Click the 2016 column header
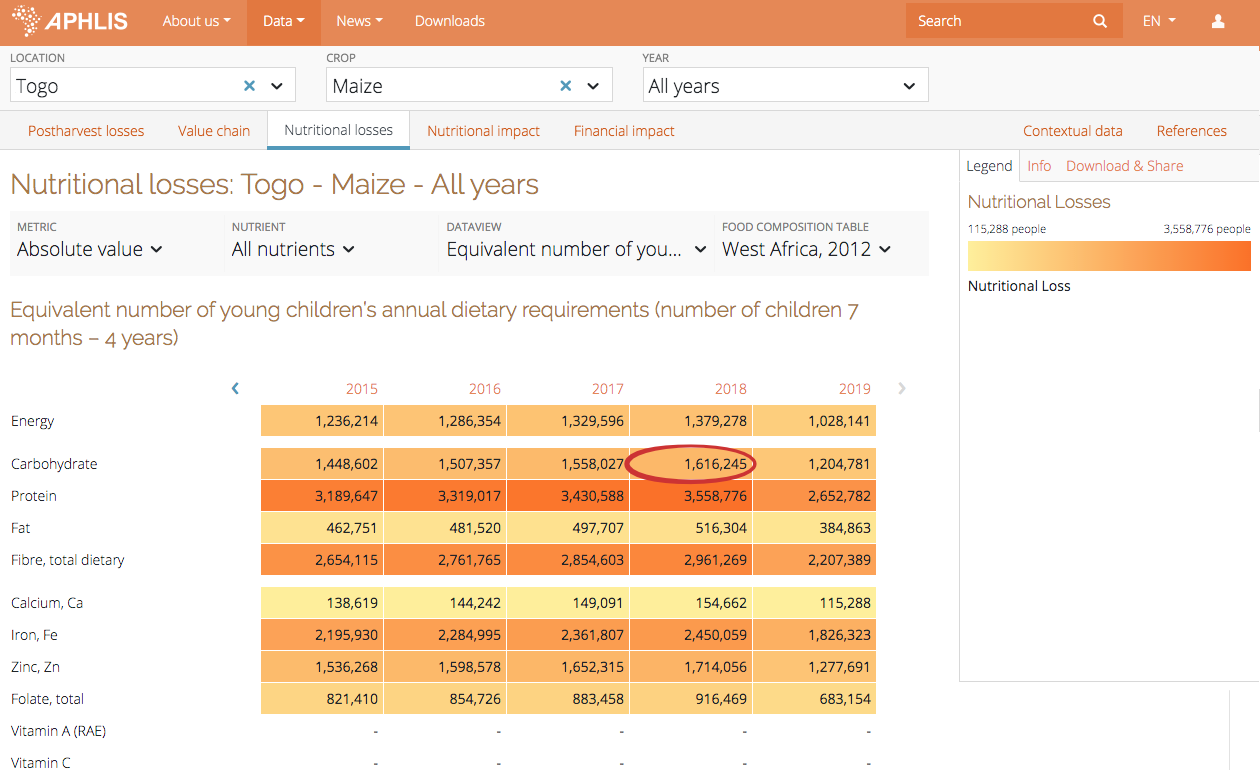Screen dimensions: 1260x770 click(x=485, y=389)
